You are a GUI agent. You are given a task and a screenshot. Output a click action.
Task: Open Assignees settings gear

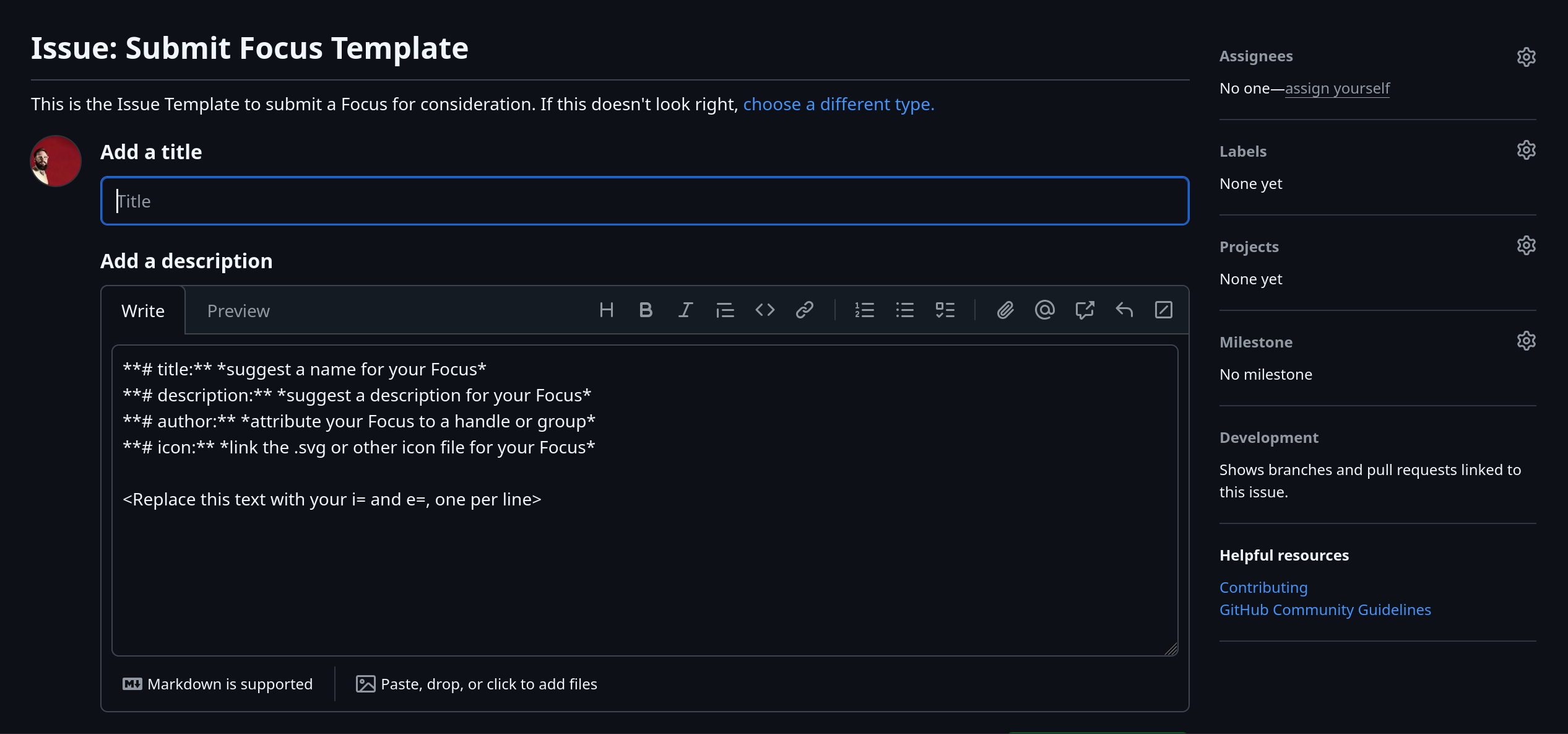[x=1527, y=56]
